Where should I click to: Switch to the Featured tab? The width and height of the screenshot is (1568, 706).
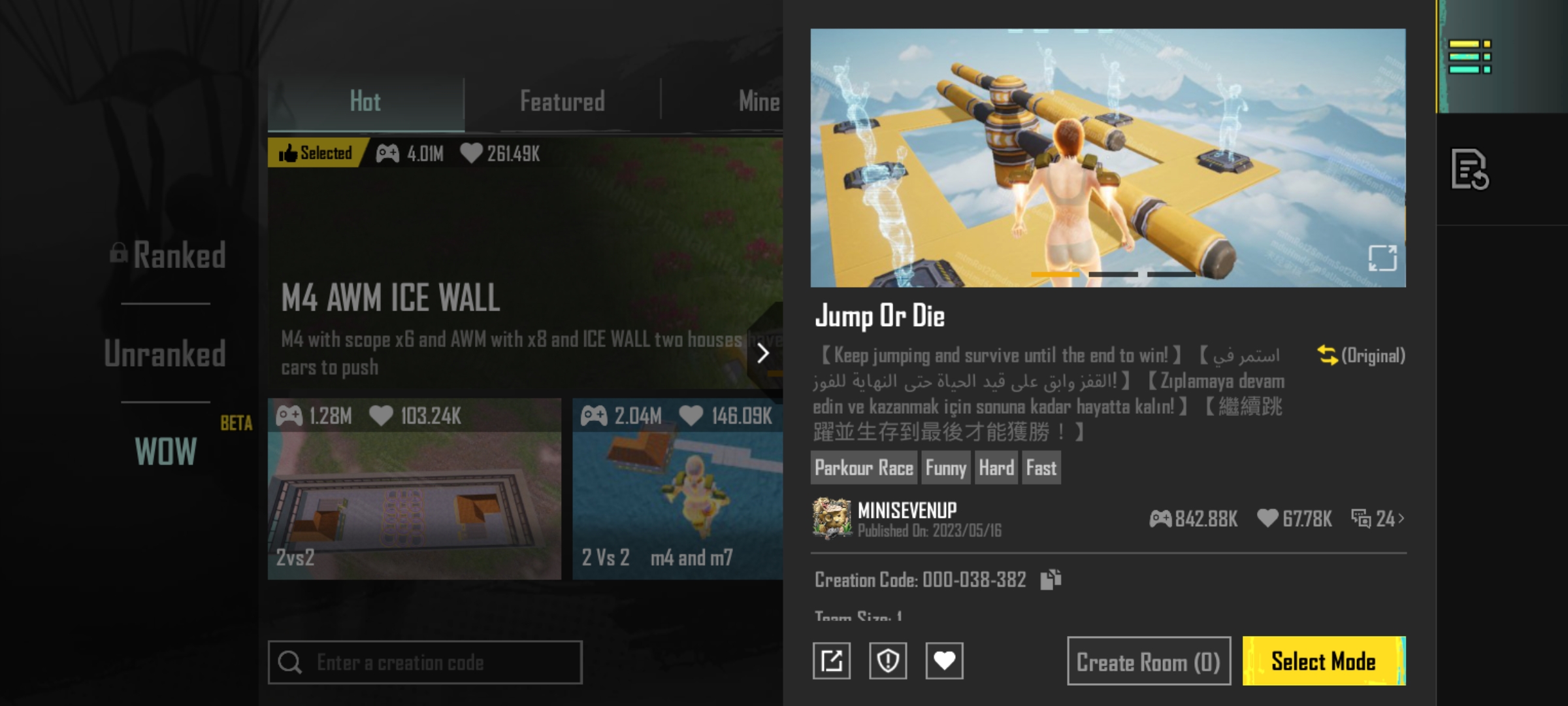(x=560, y=101)
